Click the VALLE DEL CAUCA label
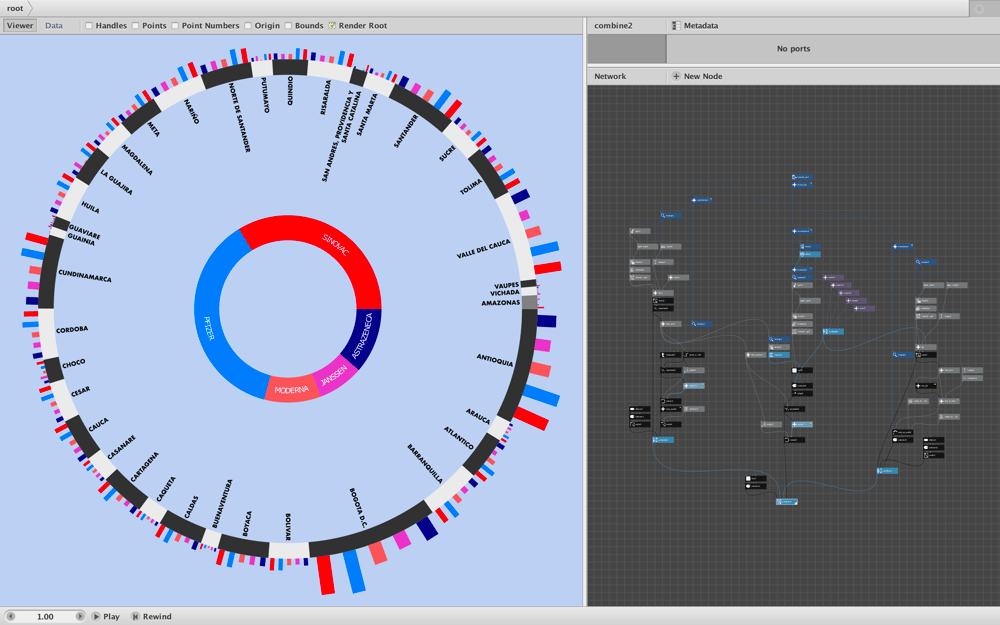Screen dimensions: 1000x625 click(x=483, y=249)
